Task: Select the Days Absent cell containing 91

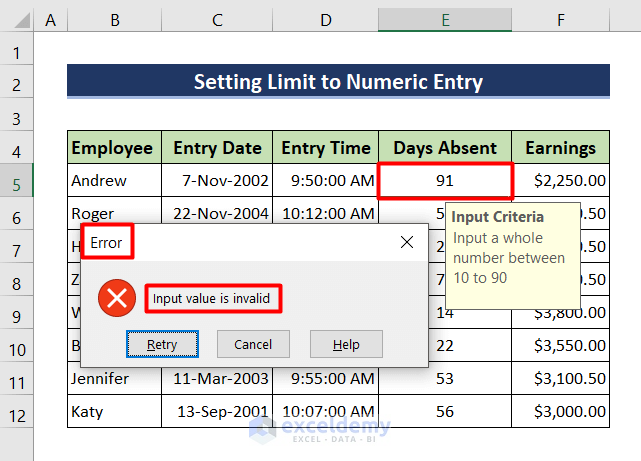Action: click(445, 181)
